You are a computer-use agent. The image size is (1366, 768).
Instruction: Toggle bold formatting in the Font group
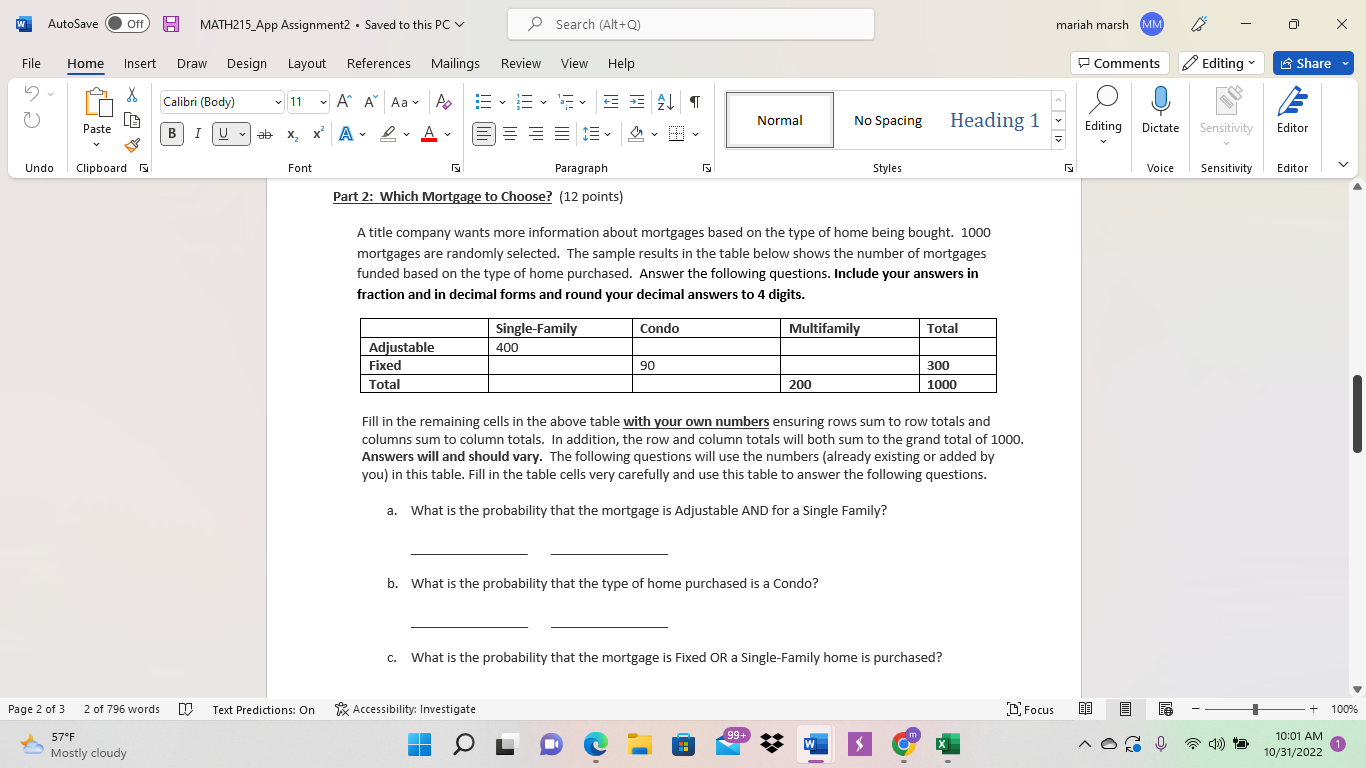(x=171, y=133)
